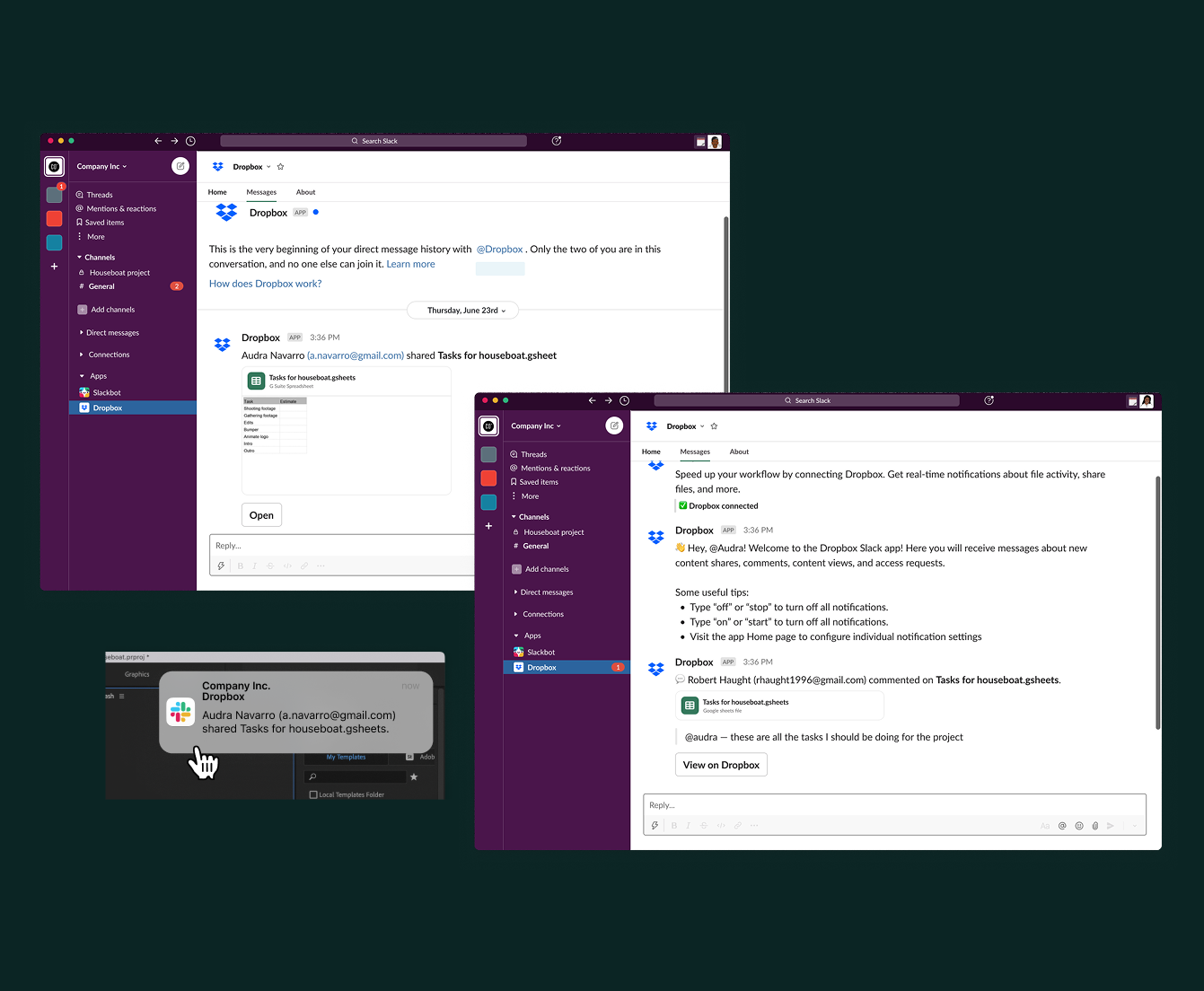
Task: Open shortcuts lightning icon in back reply box
Action: click(x=221, y=566)
